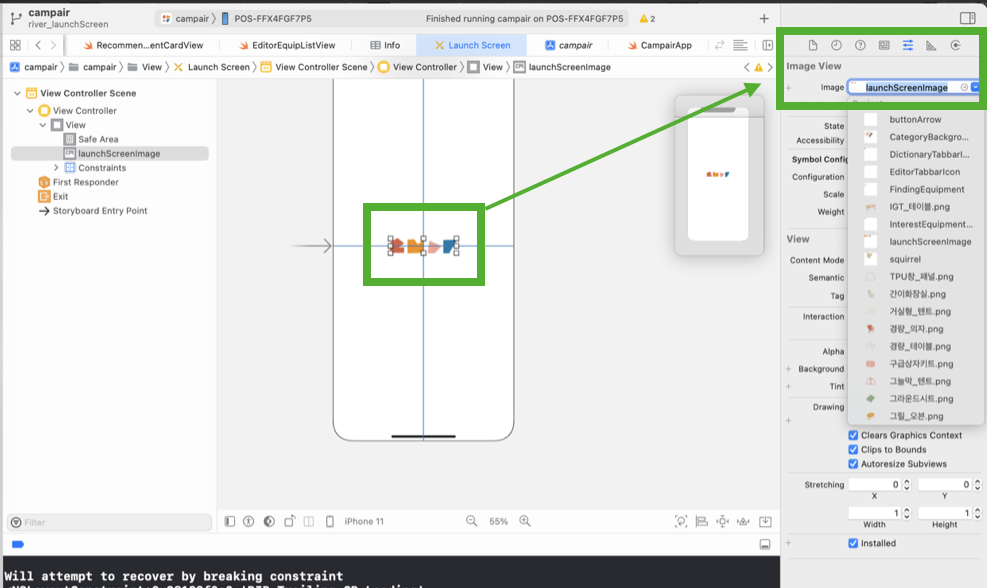Click the outline Filter field

coord(110,522)
